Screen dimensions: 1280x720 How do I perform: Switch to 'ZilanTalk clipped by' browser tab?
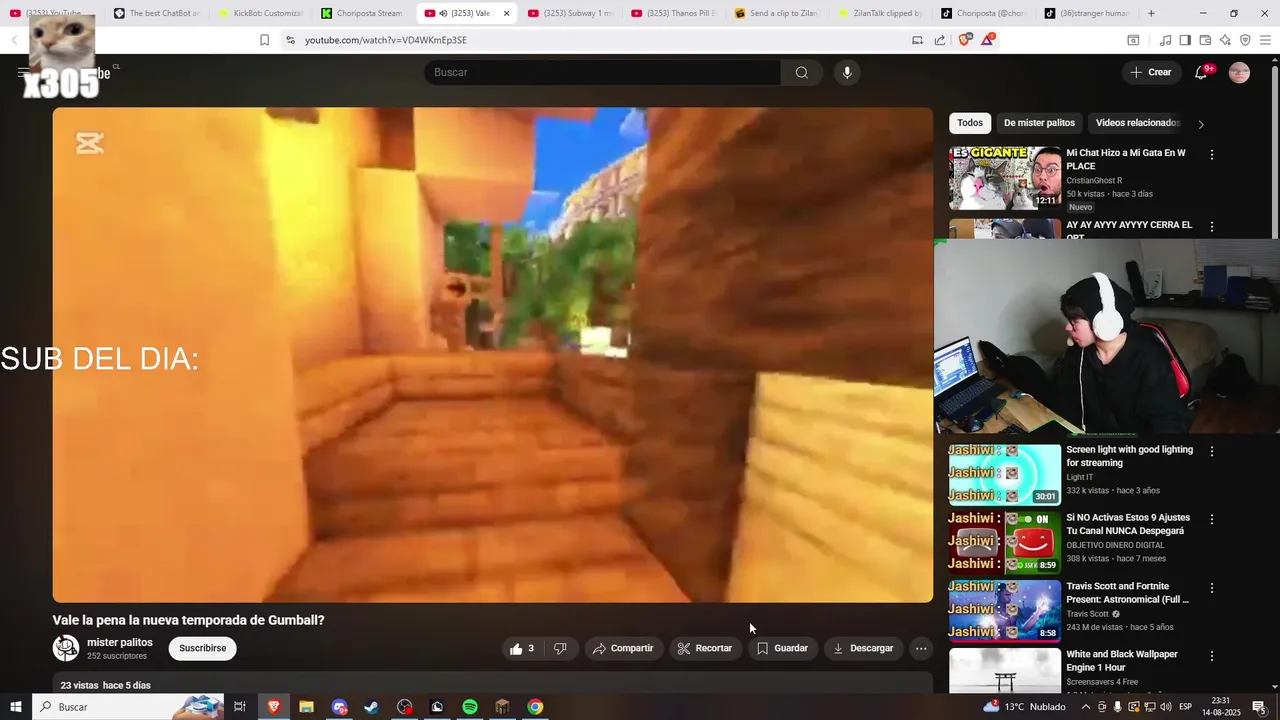click(880, 13)
